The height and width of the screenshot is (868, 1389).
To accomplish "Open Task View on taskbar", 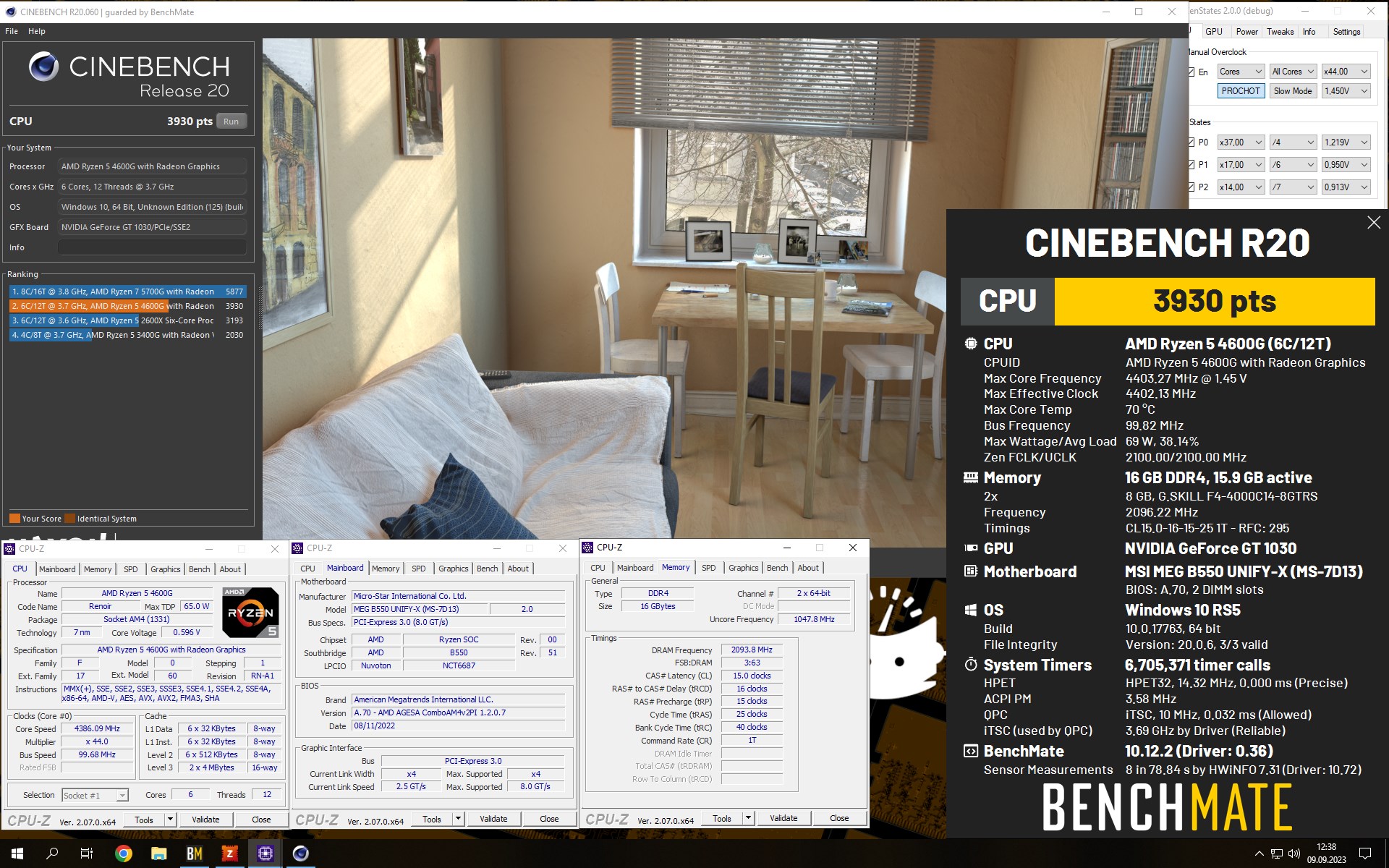I will click(87, 854).
